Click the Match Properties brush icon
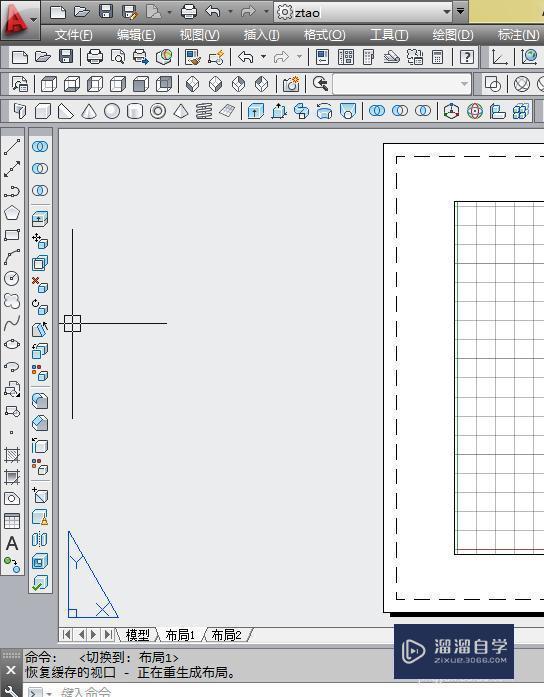 click(x=192, y=57)
